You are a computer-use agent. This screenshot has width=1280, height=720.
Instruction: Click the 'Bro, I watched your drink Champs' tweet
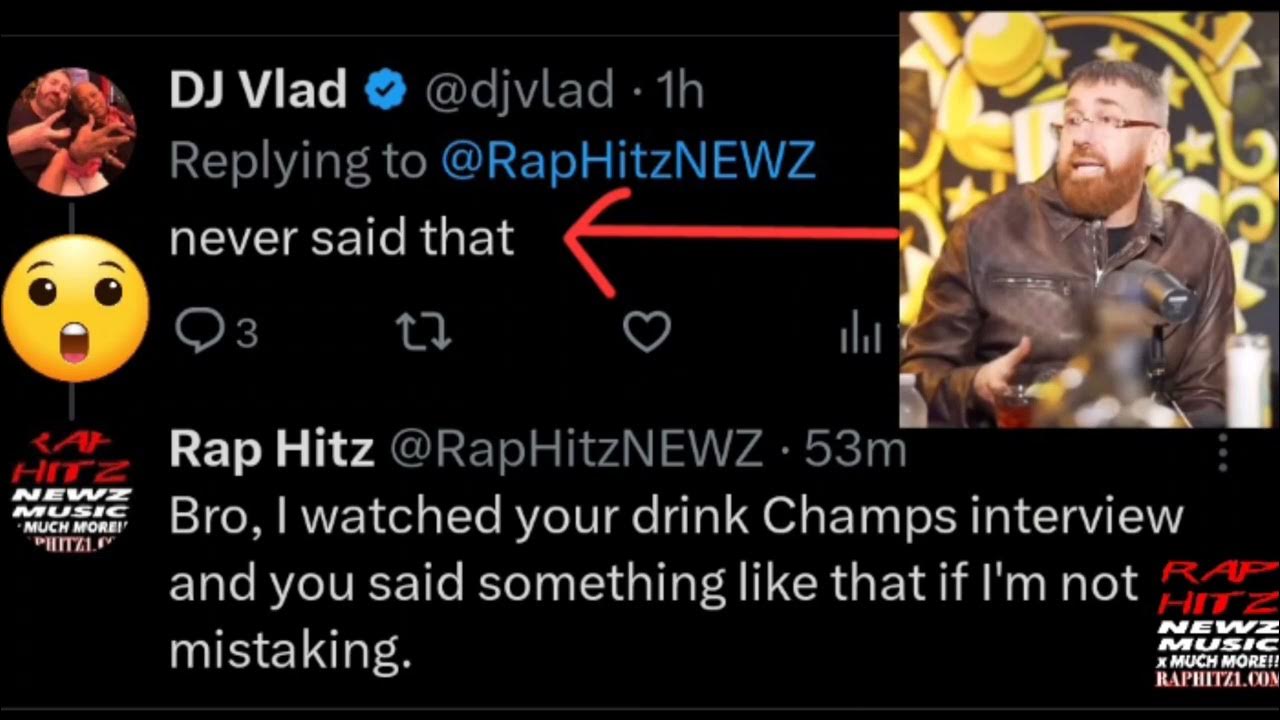point(660,582)
